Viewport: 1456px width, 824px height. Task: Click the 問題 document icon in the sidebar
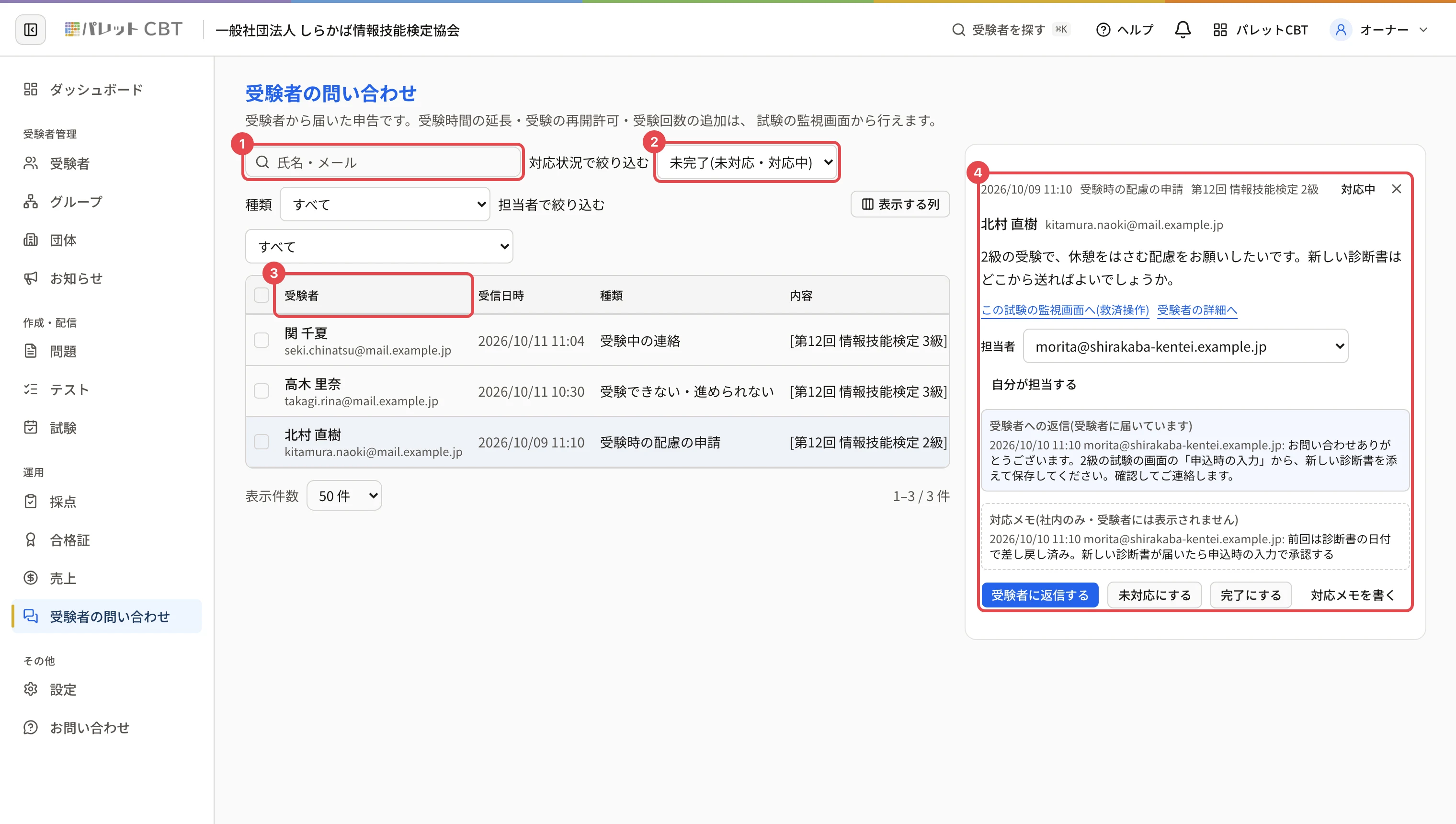[31, 351]
